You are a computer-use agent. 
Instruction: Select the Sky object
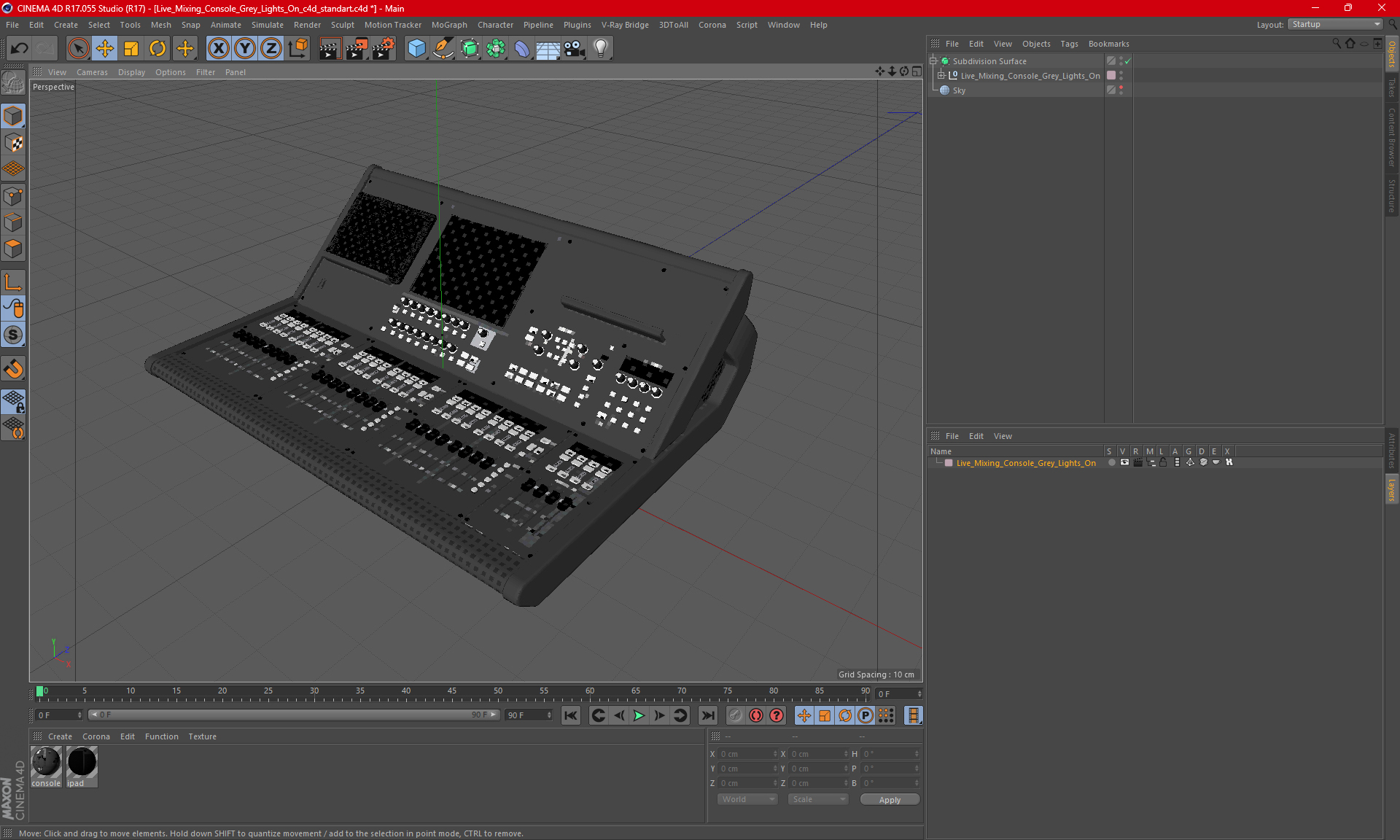(x=959, y=90)
